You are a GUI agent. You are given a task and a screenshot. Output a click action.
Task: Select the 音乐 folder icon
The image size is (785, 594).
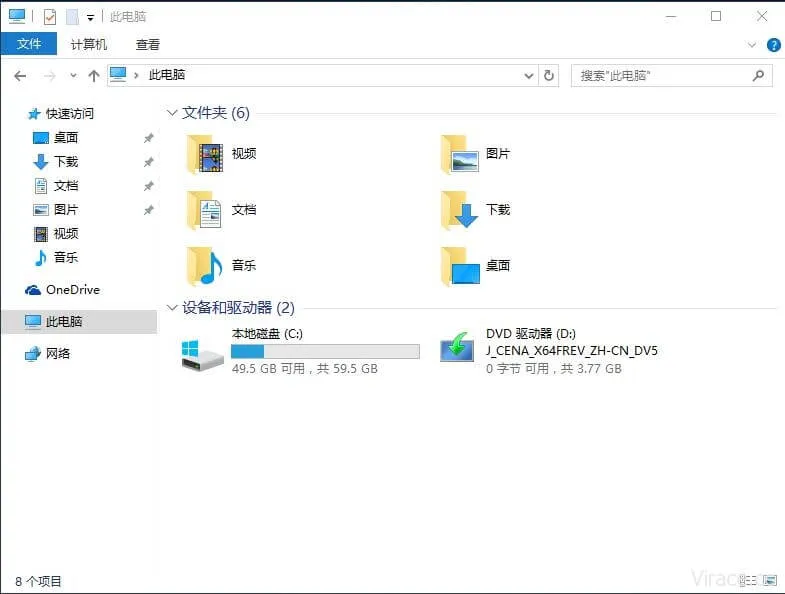pos(204,266)
